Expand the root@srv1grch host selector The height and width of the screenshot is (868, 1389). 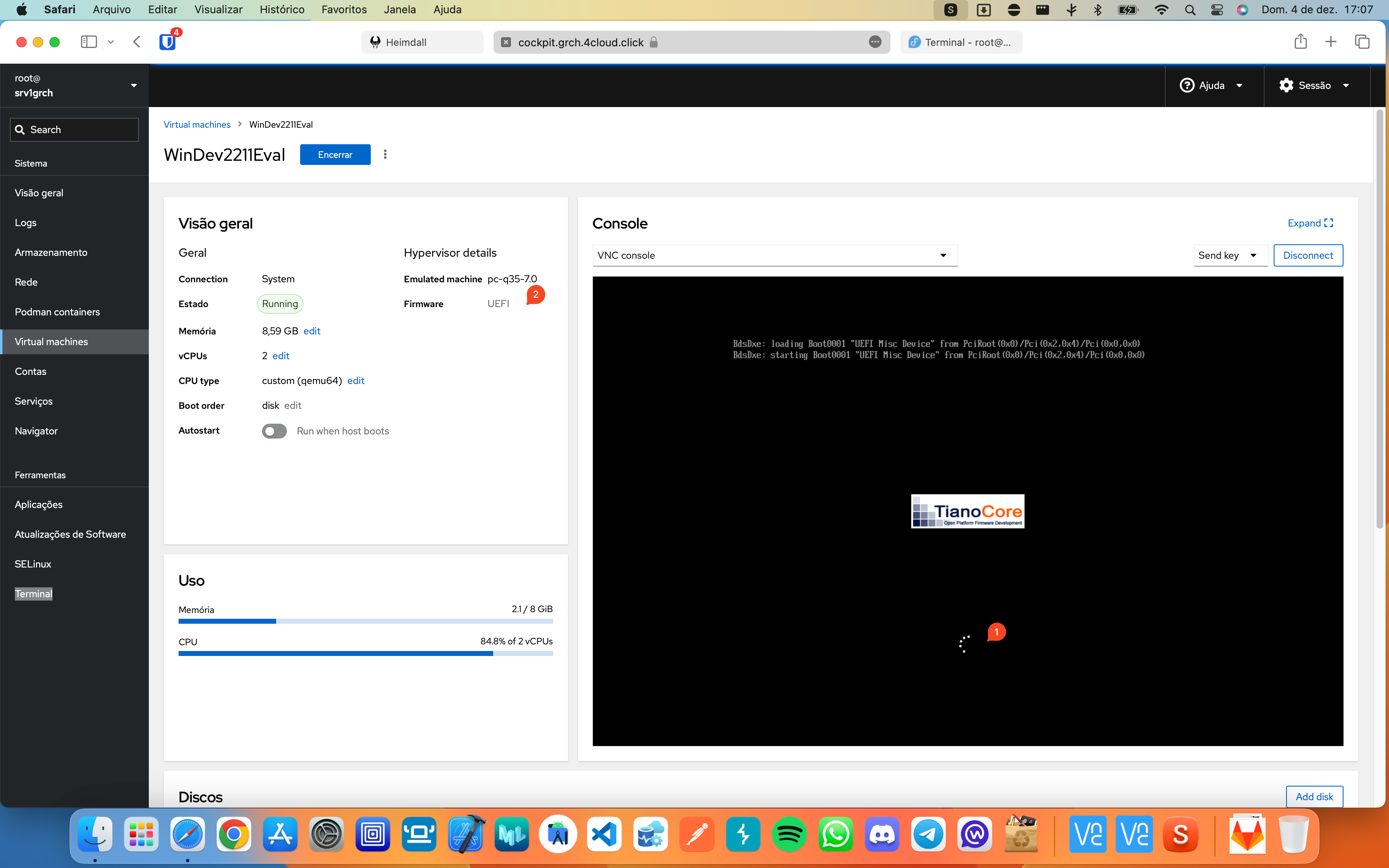pyautogui.click(x=74, y=86)
